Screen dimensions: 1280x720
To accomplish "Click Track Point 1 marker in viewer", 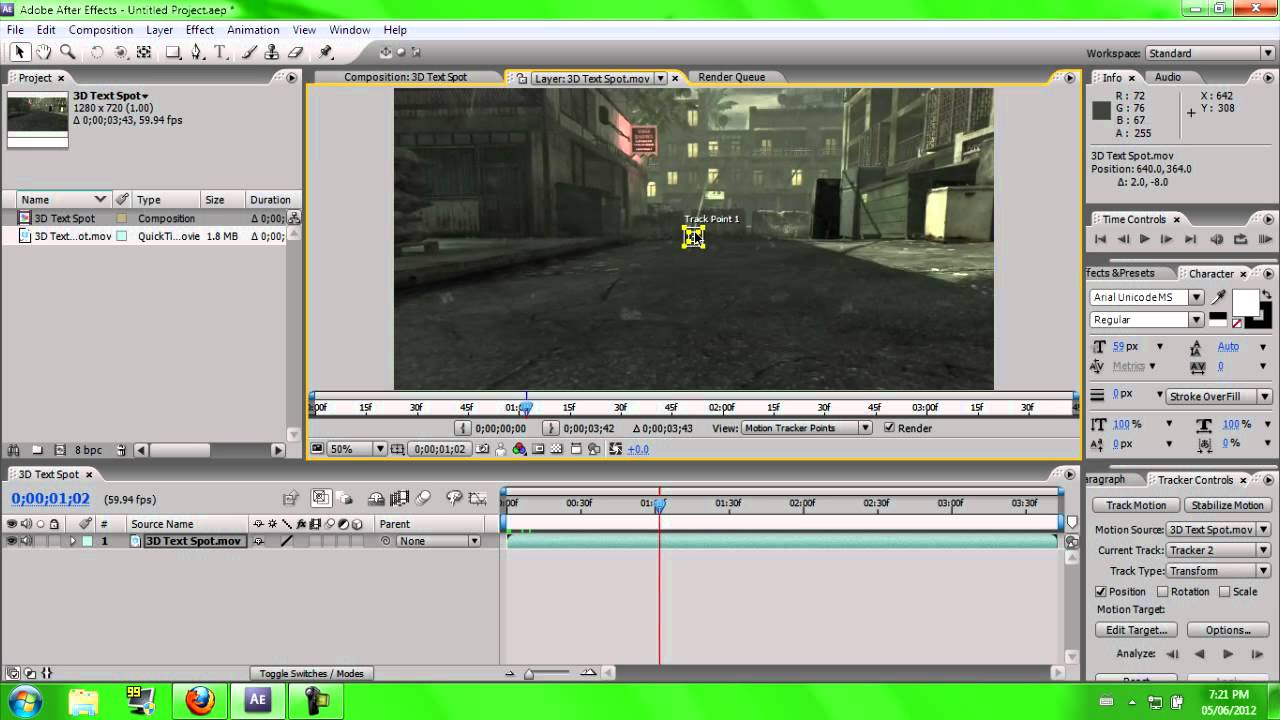I will pos(693,237).
